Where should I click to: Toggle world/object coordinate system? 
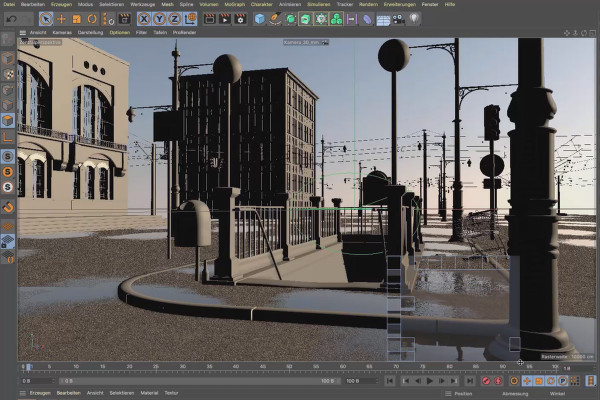click(190, 19)
